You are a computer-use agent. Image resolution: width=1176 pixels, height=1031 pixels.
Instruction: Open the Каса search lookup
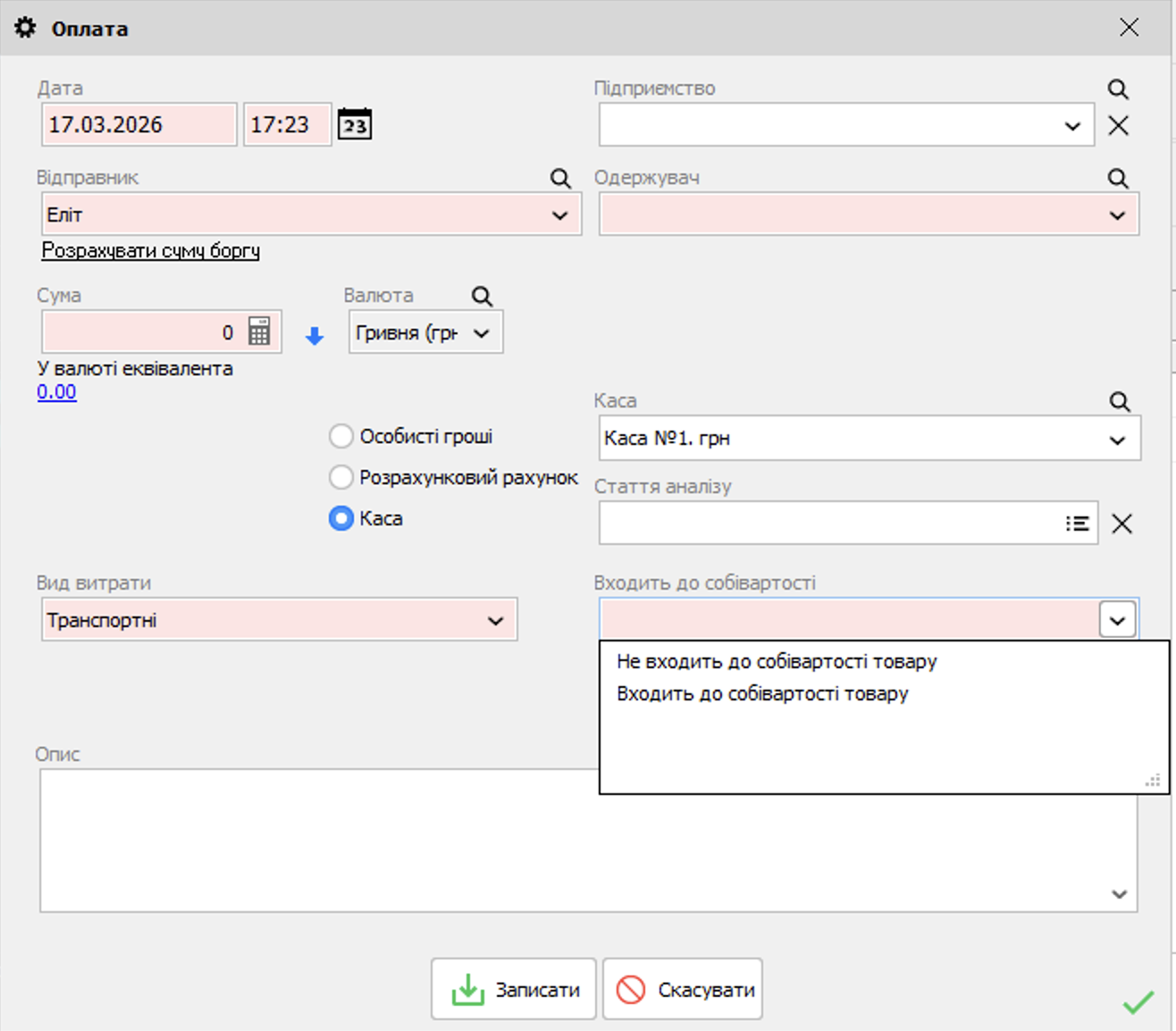(x=1118, y=401)
